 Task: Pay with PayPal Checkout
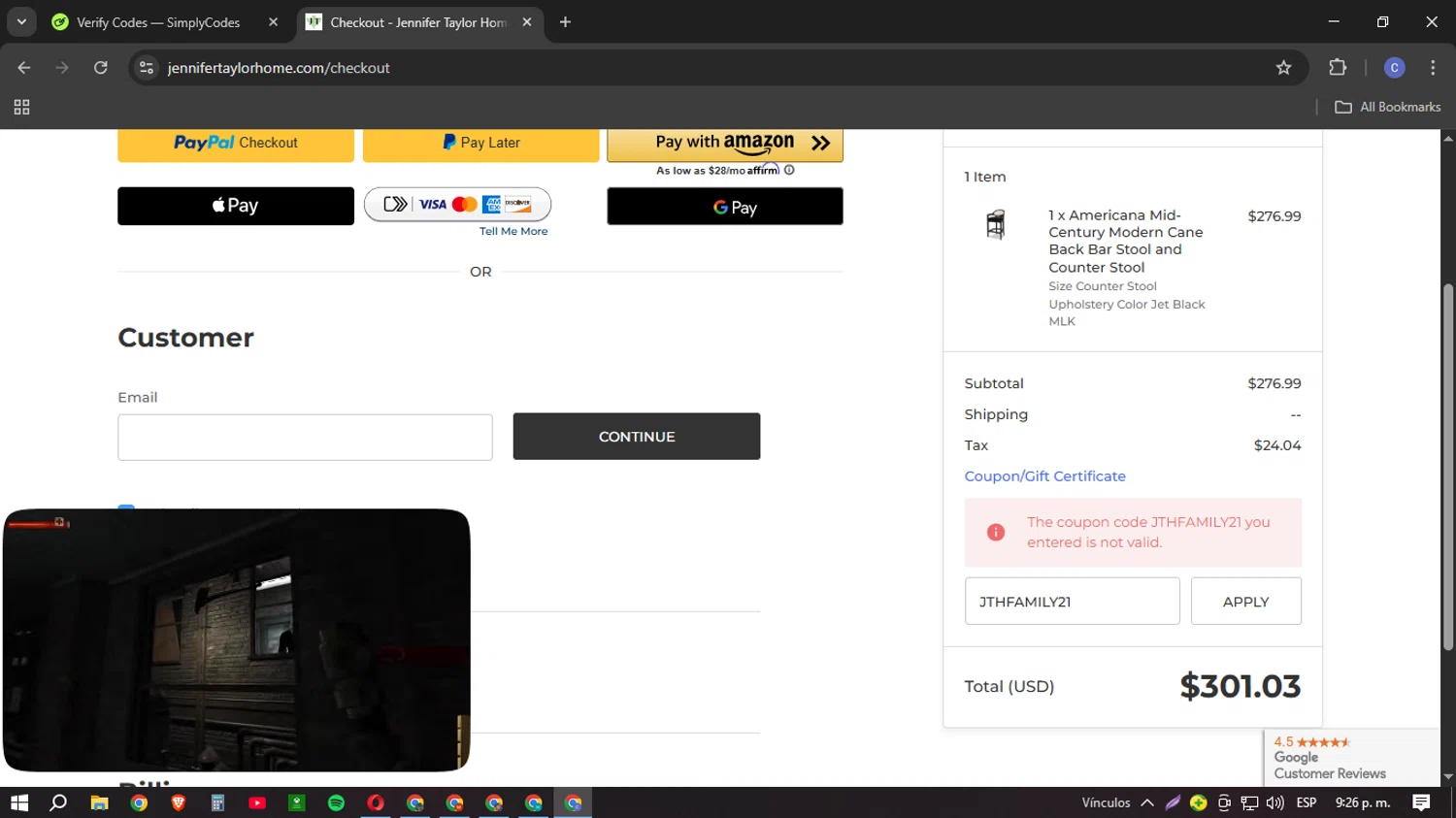click(x=236, y=144)
